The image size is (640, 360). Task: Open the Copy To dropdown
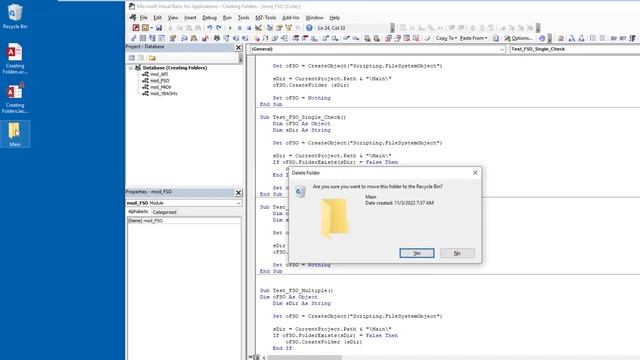446,38
